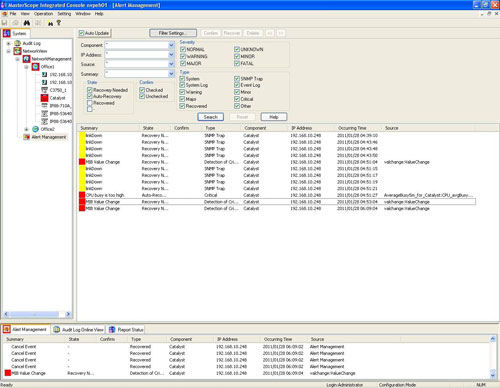Select the C3750_1 tree item
500x388 pixels.
click(58, 90)
